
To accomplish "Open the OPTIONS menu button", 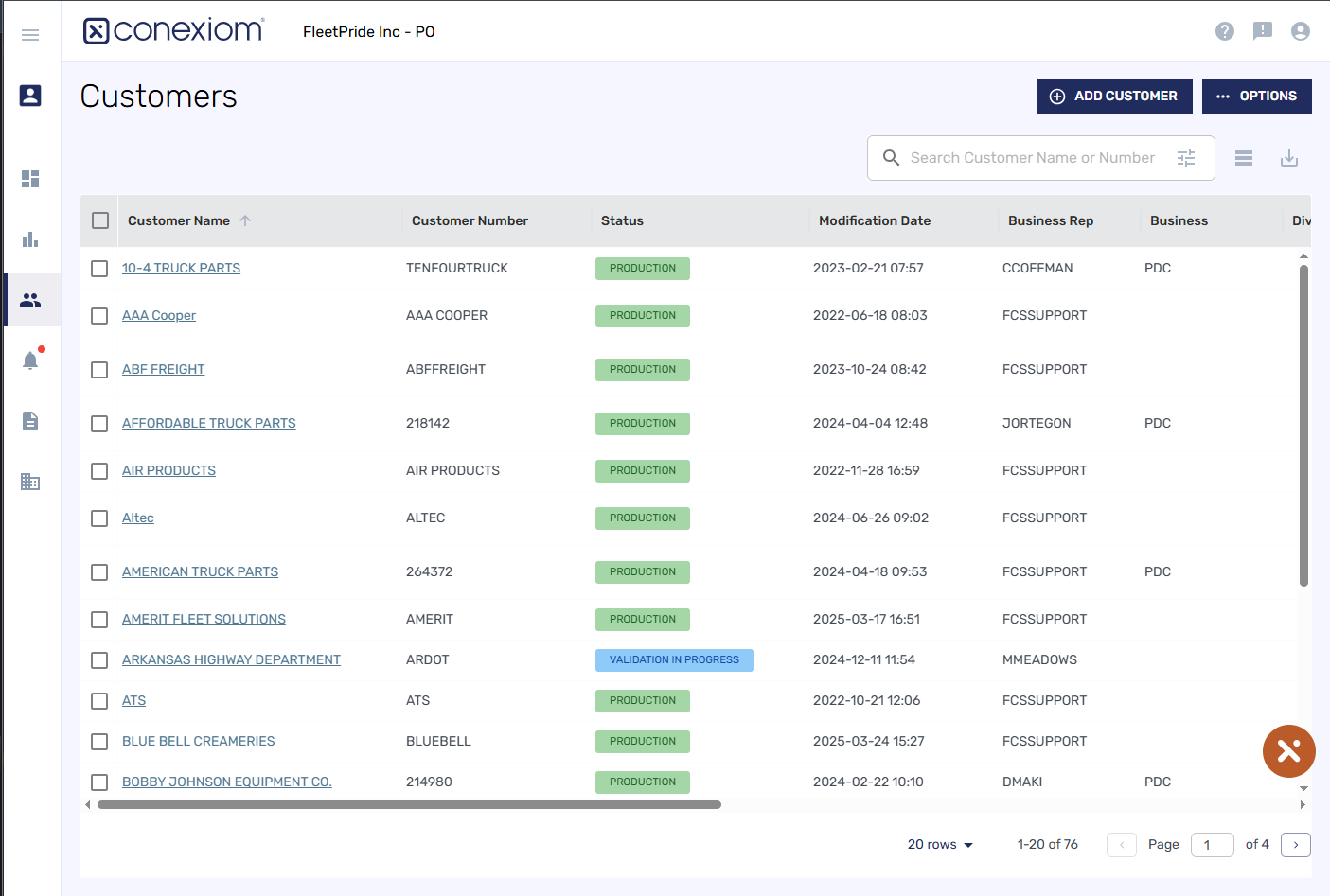I will [1257, 97].
